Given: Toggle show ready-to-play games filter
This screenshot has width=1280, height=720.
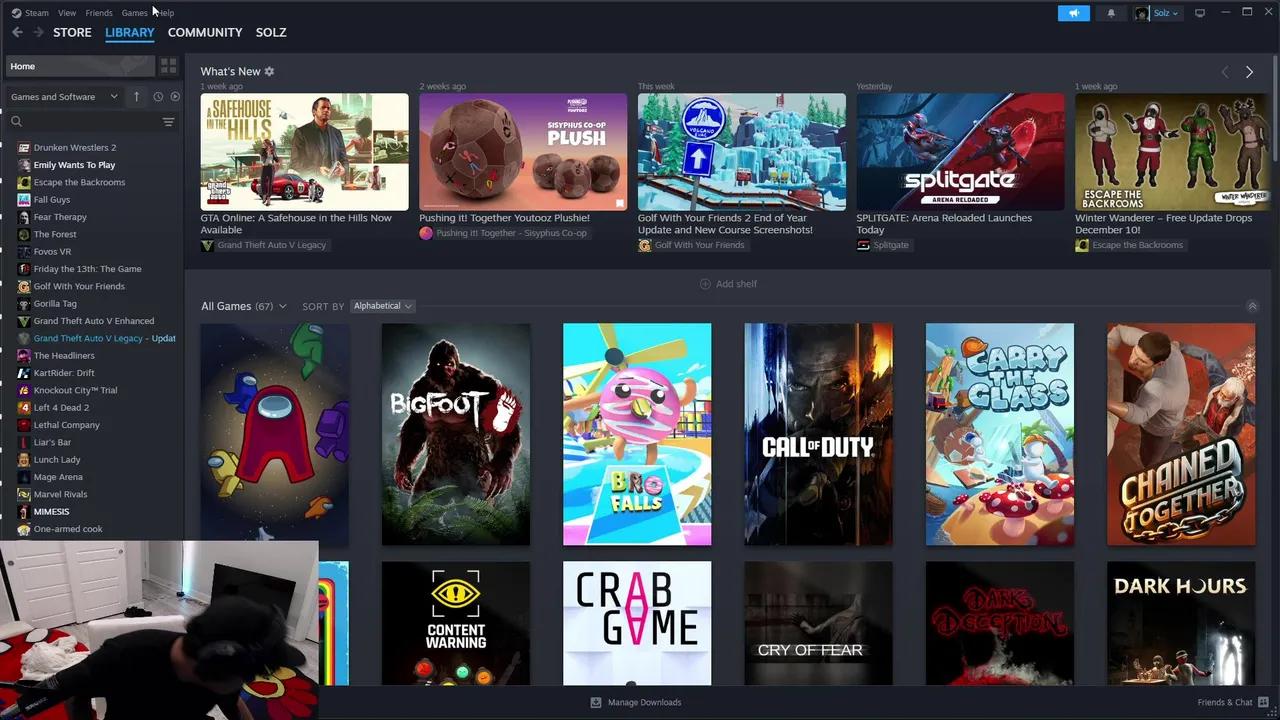Looking at the screenshot, I should click(175, 97).
